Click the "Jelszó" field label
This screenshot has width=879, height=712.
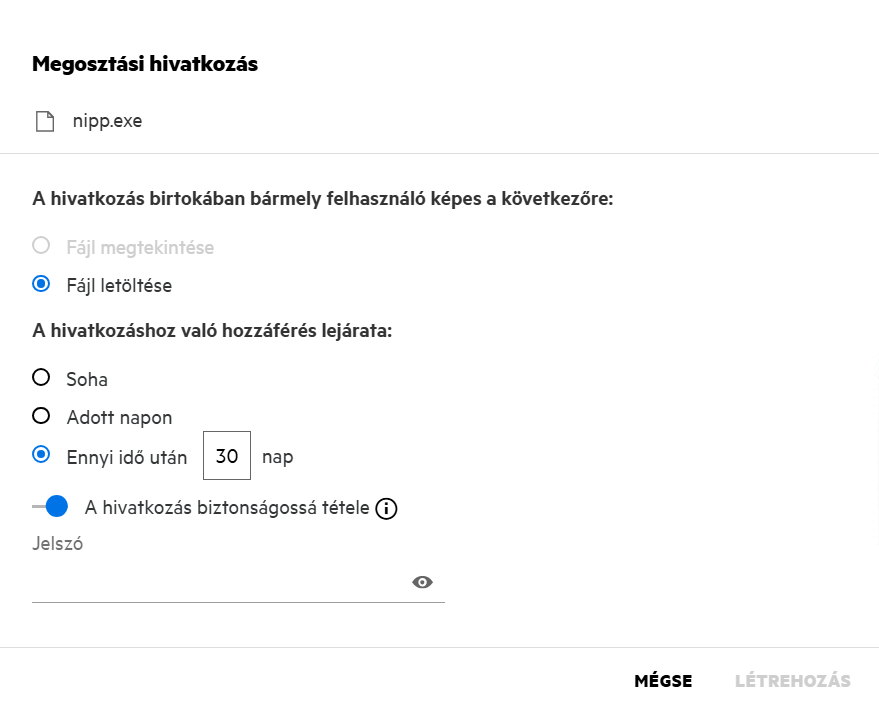[57, 544]
